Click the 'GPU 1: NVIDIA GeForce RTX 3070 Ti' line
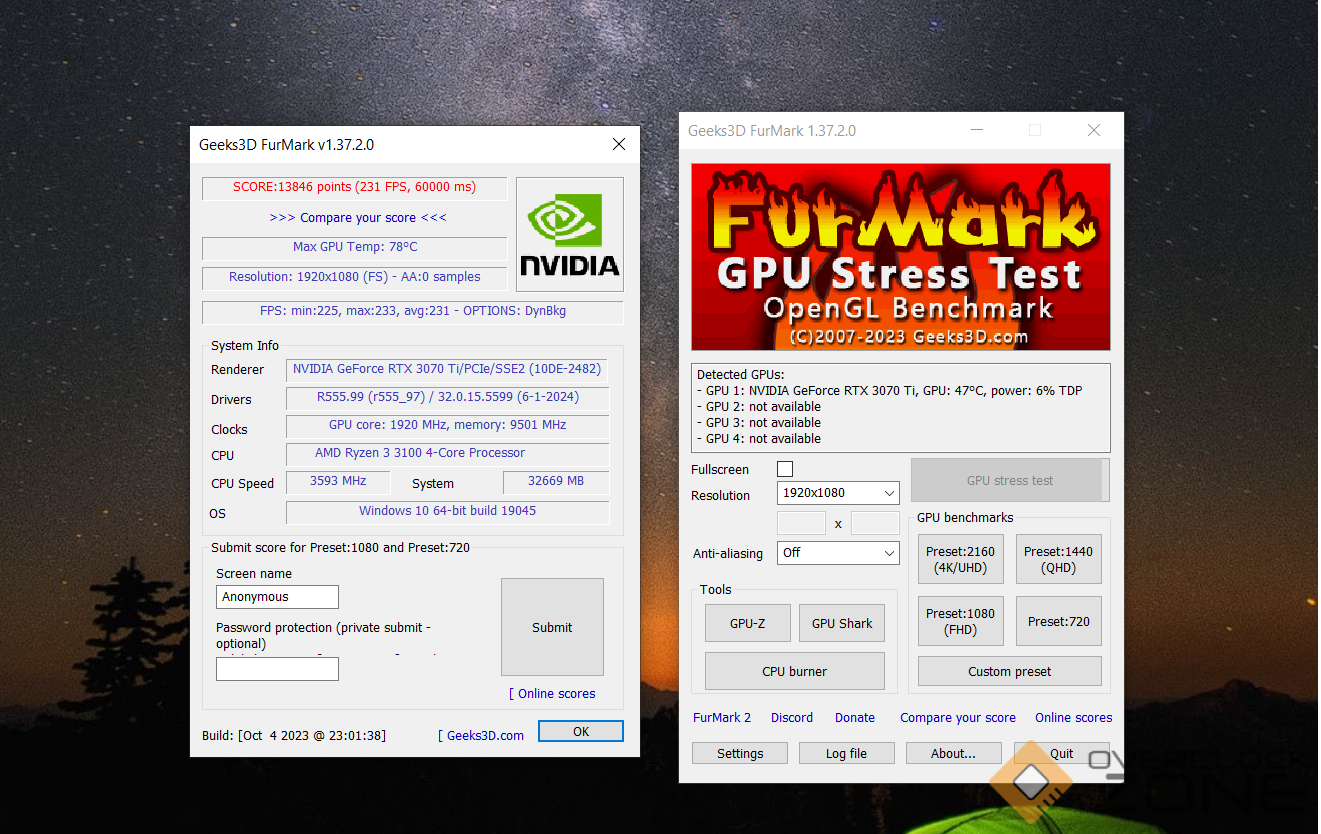Image resolution: width=1321 pixels, height=834 pixels. click(889, 391)
